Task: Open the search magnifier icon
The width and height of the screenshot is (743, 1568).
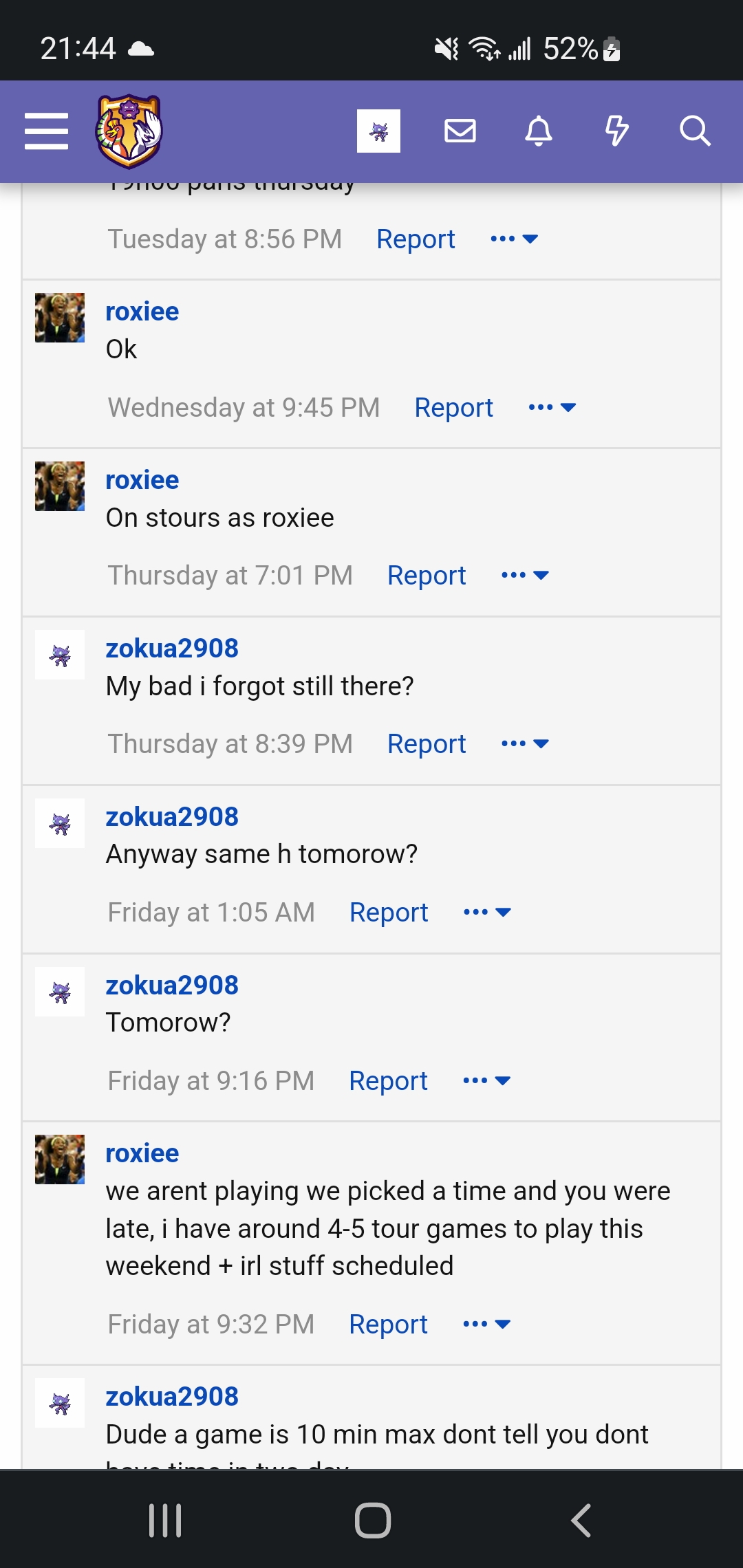Action: pyautogui.click(x=695, y=131)
